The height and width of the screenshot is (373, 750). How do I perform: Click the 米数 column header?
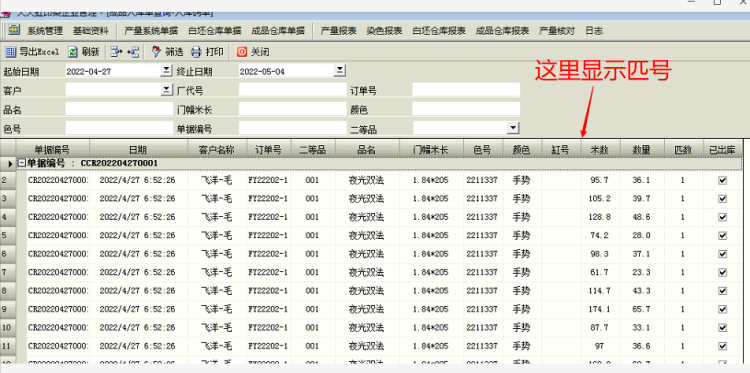tap(601, 149)
